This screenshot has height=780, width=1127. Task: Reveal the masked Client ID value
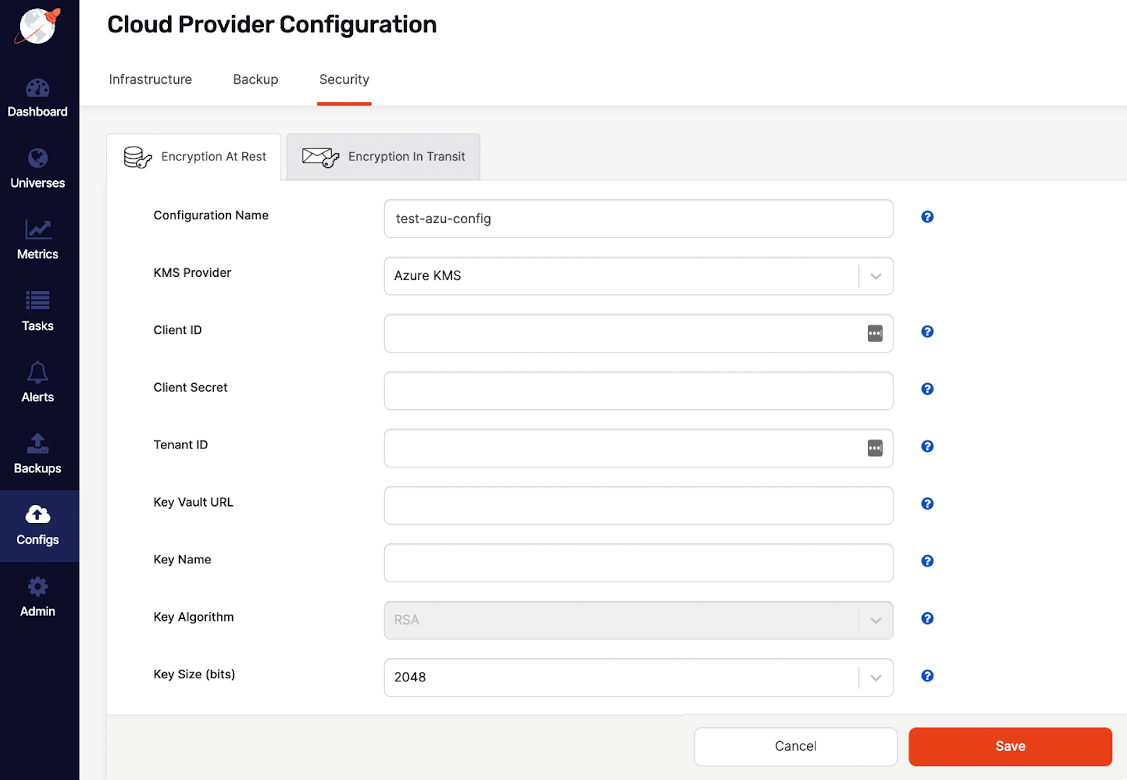click(x=875, y=333)
